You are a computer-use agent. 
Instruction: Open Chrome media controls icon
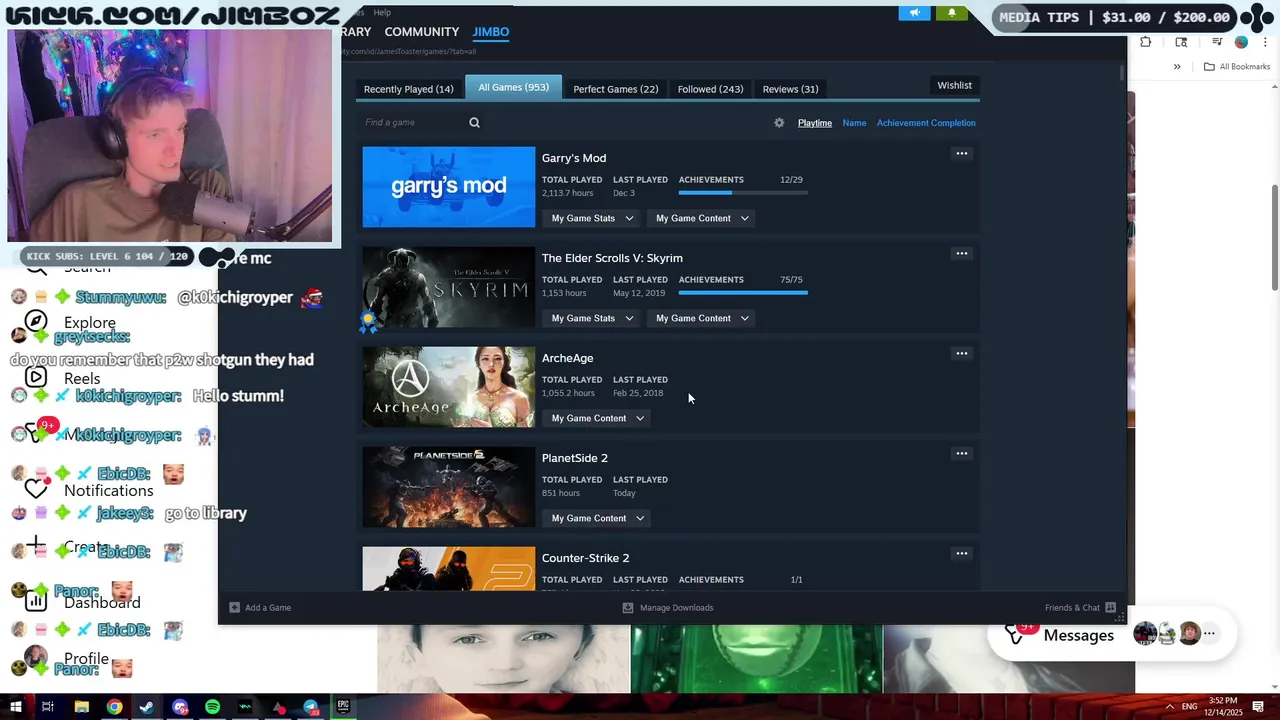click(1217, 42)
